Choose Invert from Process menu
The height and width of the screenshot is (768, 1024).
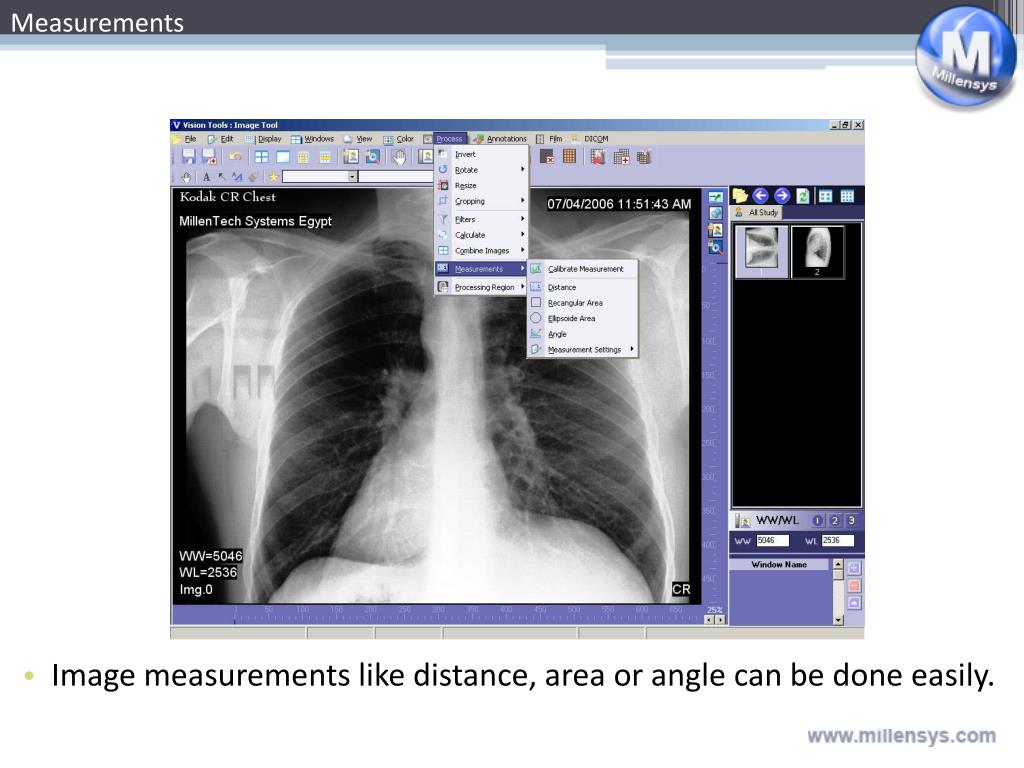tap(482, 155)
